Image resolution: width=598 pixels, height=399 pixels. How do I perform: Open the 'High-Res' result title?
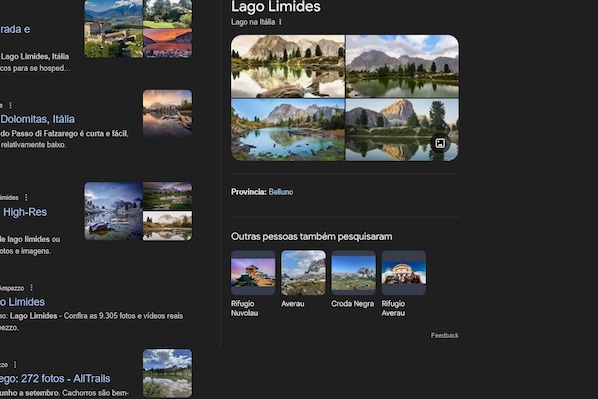pos(25,212)
